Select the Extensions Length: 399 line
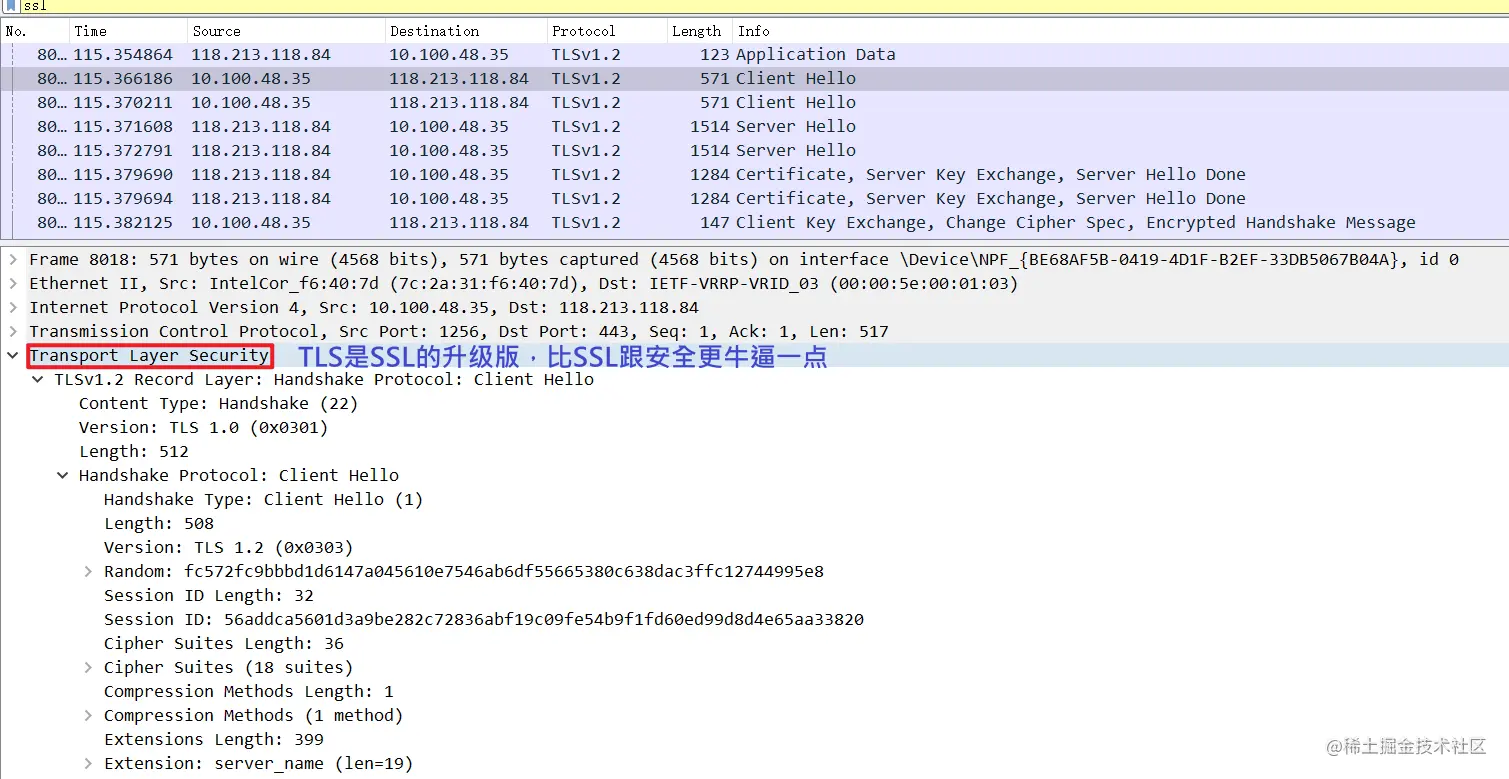 tap(214, 740)
